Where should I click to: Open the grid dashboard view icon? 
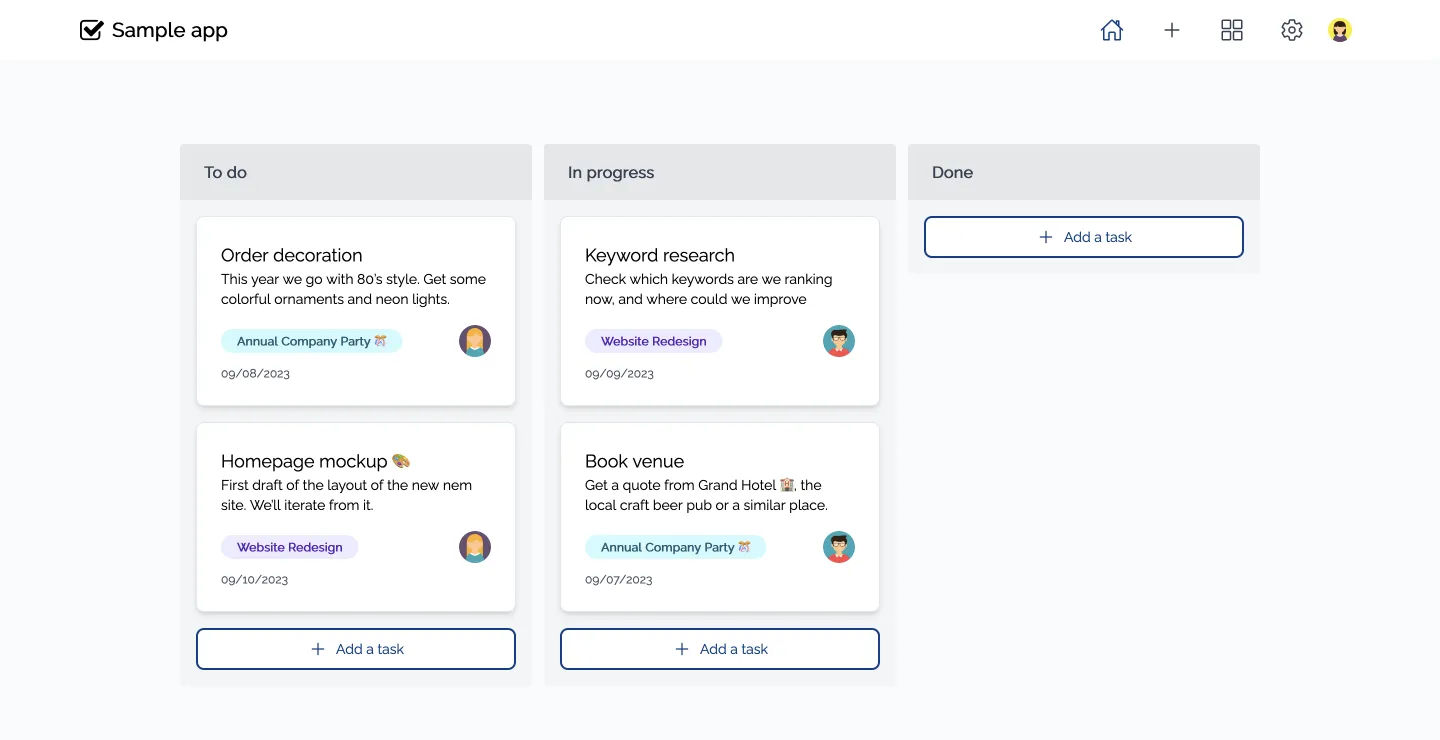(x=1232, y=31)
